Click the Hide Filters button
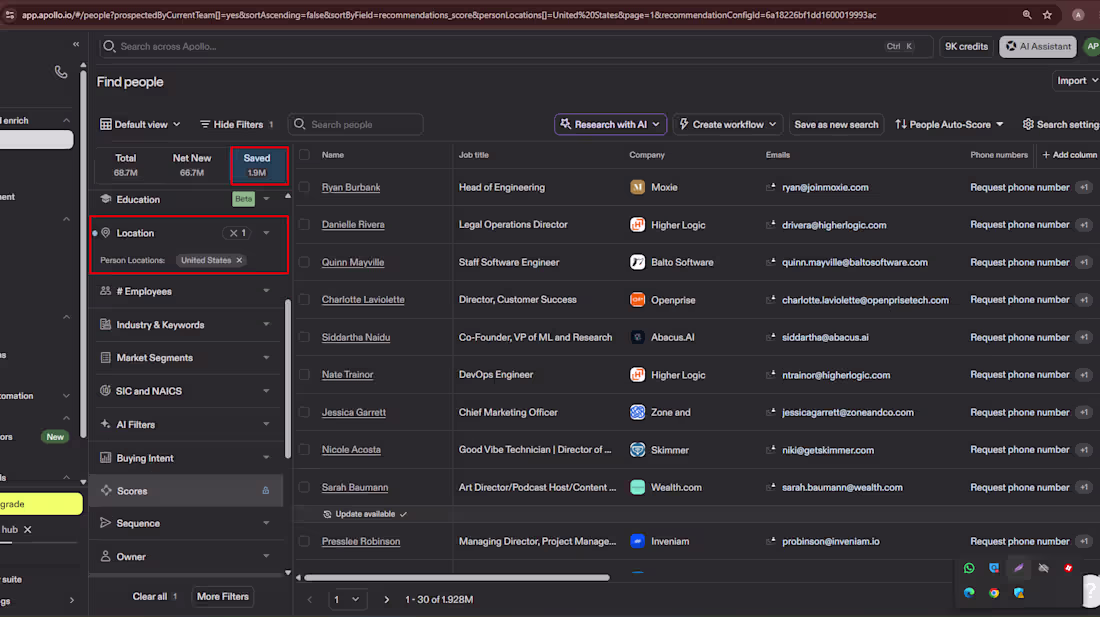Viewport: 1100px width, 617px height. (x=236, y=124)
